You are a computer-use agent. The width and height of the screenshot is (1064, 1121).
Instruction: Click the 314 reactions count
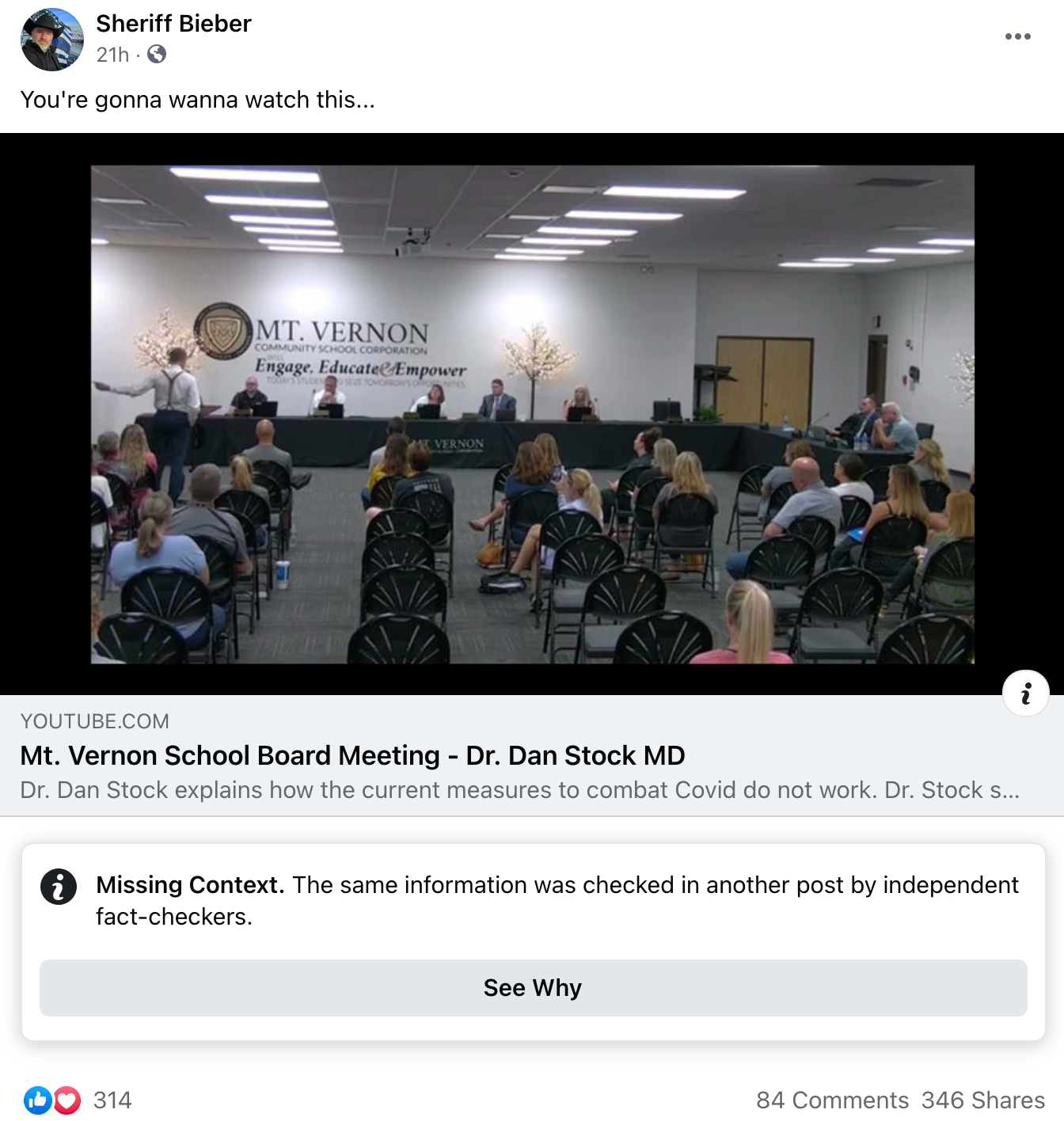tap(112, 1100)
